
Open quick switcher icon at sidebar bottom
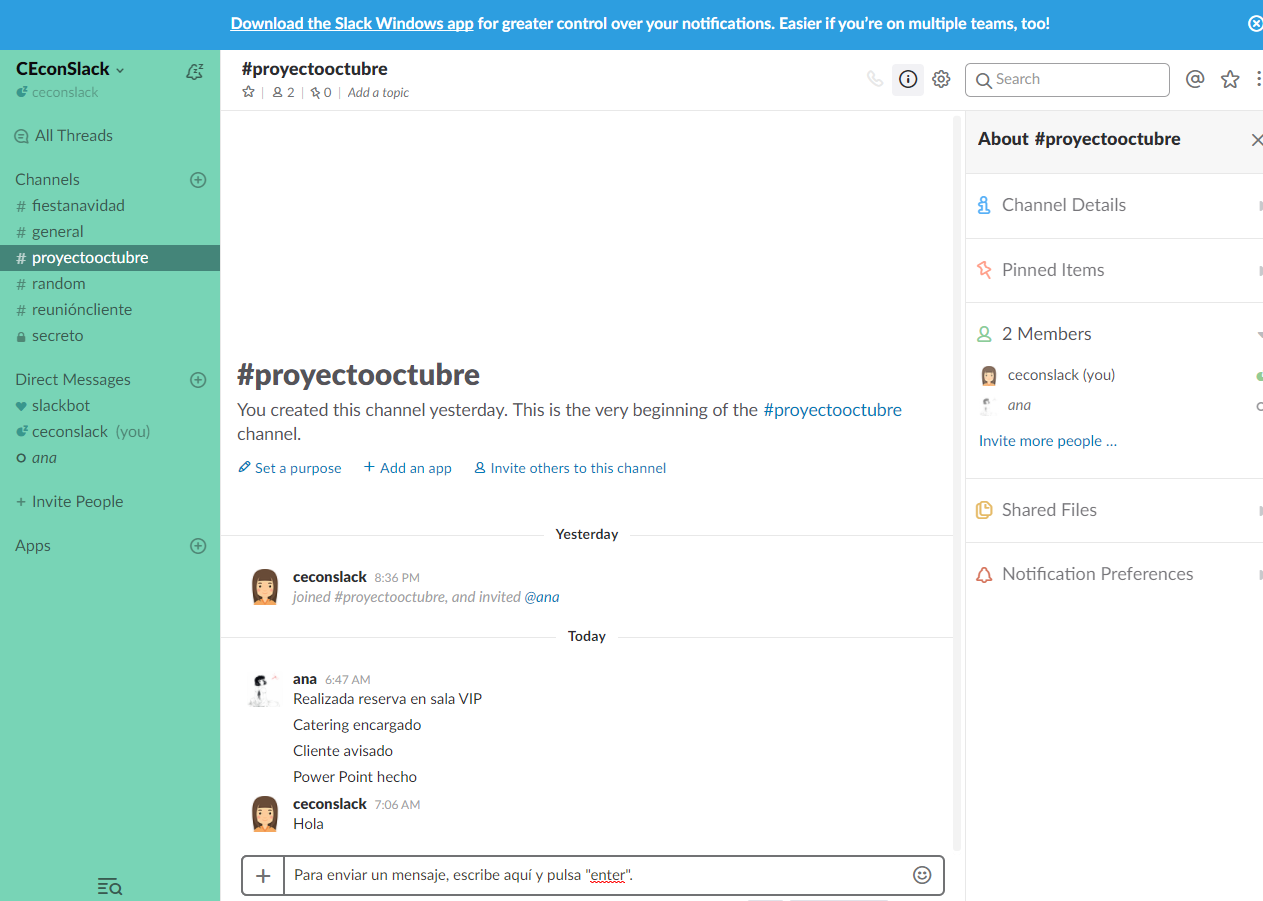pyautogui.click(x=110, y=886)
